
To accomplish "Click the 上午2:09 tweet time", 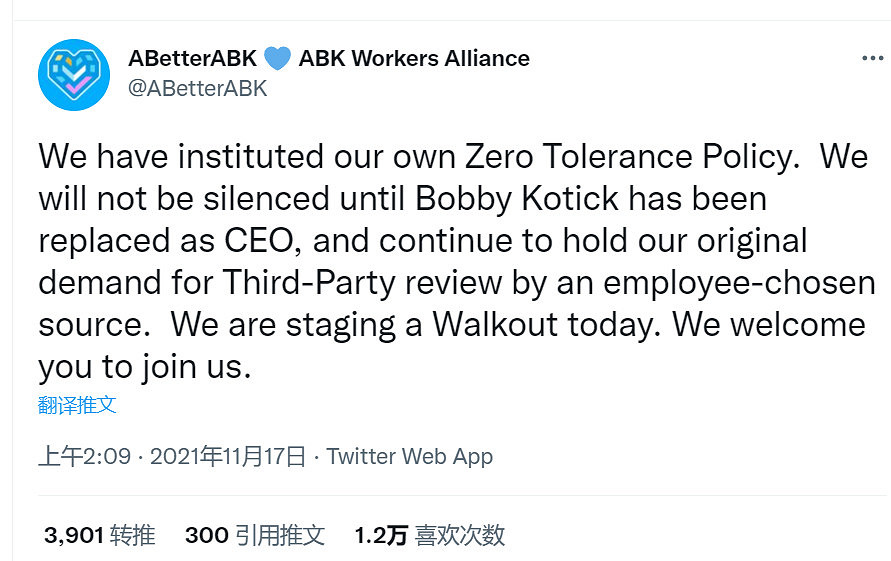I will (x=85, y=457).
